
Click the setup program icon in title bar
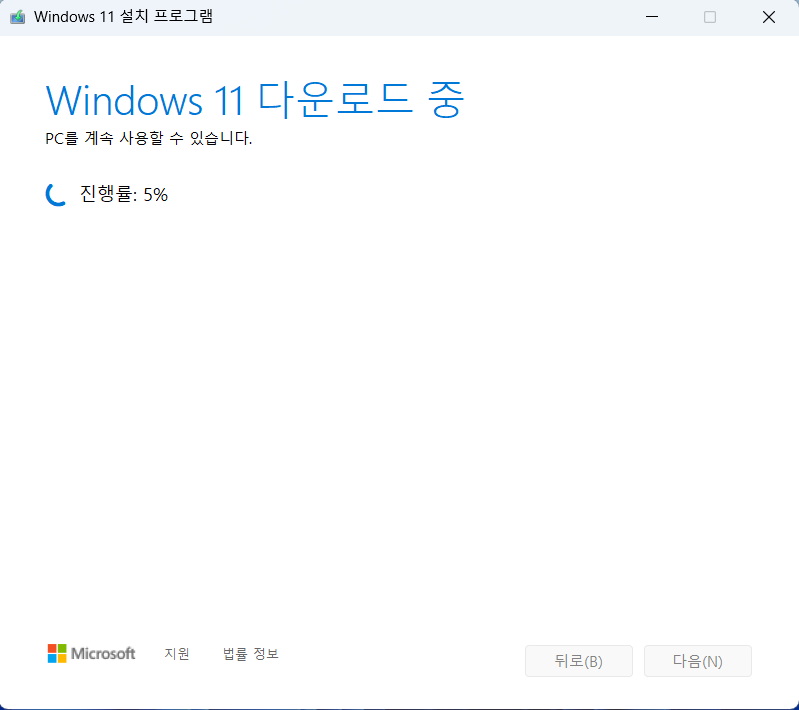17,17
